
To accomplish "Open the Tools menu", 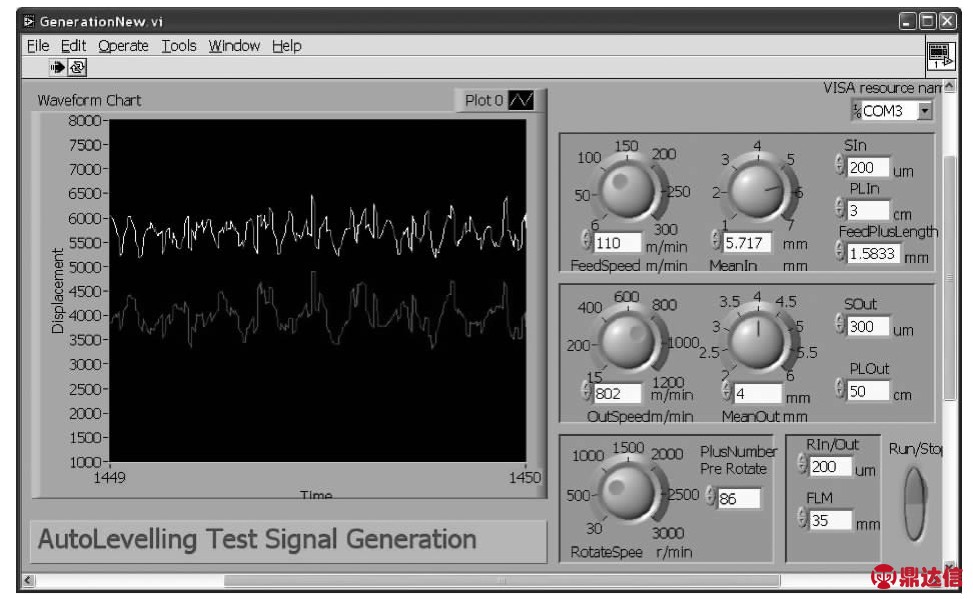I will [179, 46].
